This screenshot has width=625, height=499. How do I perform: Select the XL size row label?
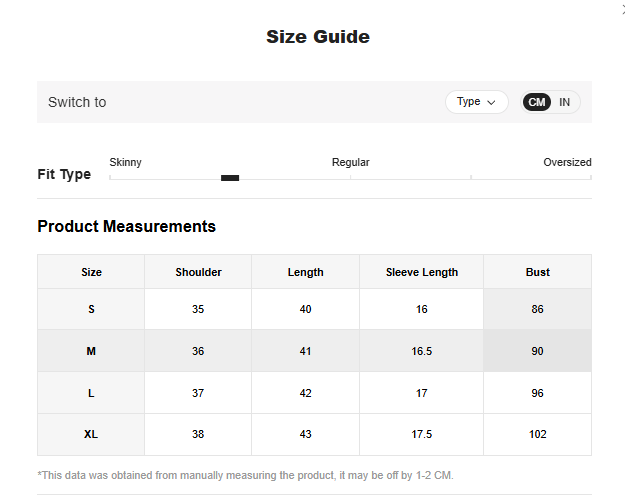point(91,435)
